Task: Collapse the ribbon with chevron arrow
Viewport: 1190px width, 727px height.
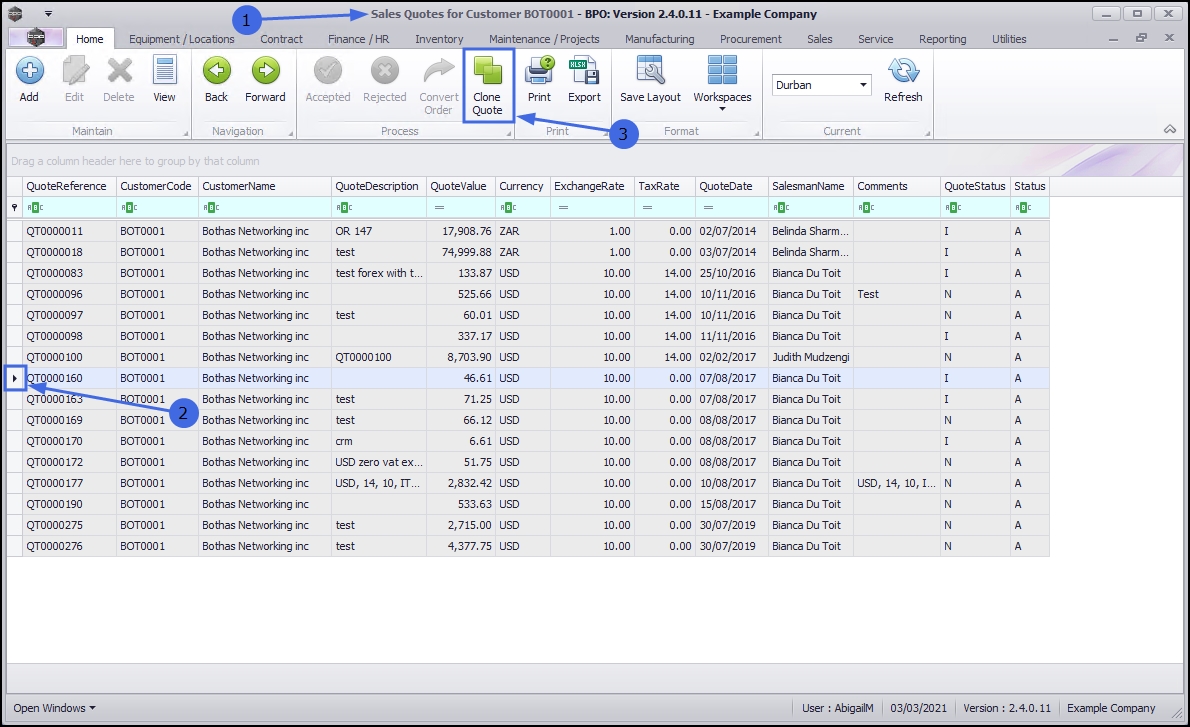Action: pos(1169,129)
